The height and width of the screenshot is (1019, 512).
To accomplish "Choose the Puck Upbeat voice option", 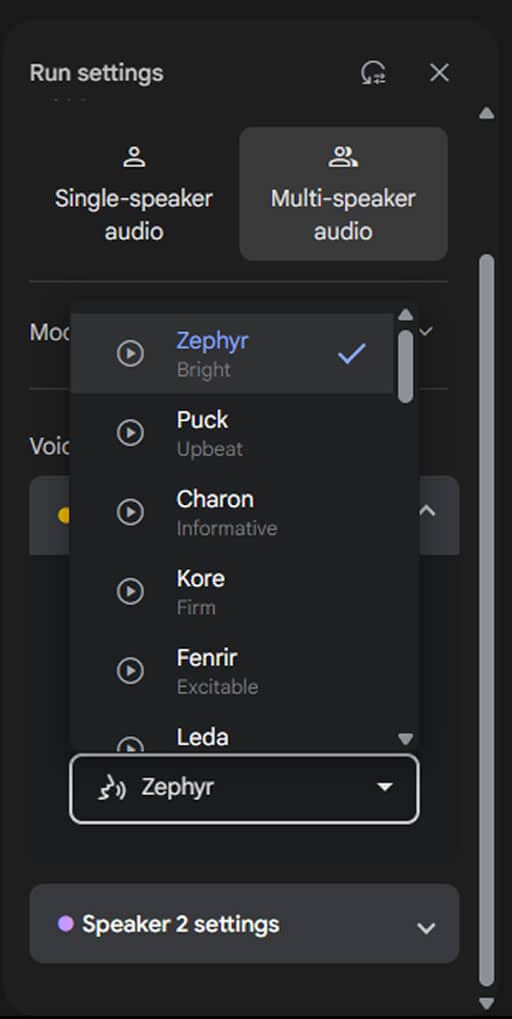I will point(232,433).
